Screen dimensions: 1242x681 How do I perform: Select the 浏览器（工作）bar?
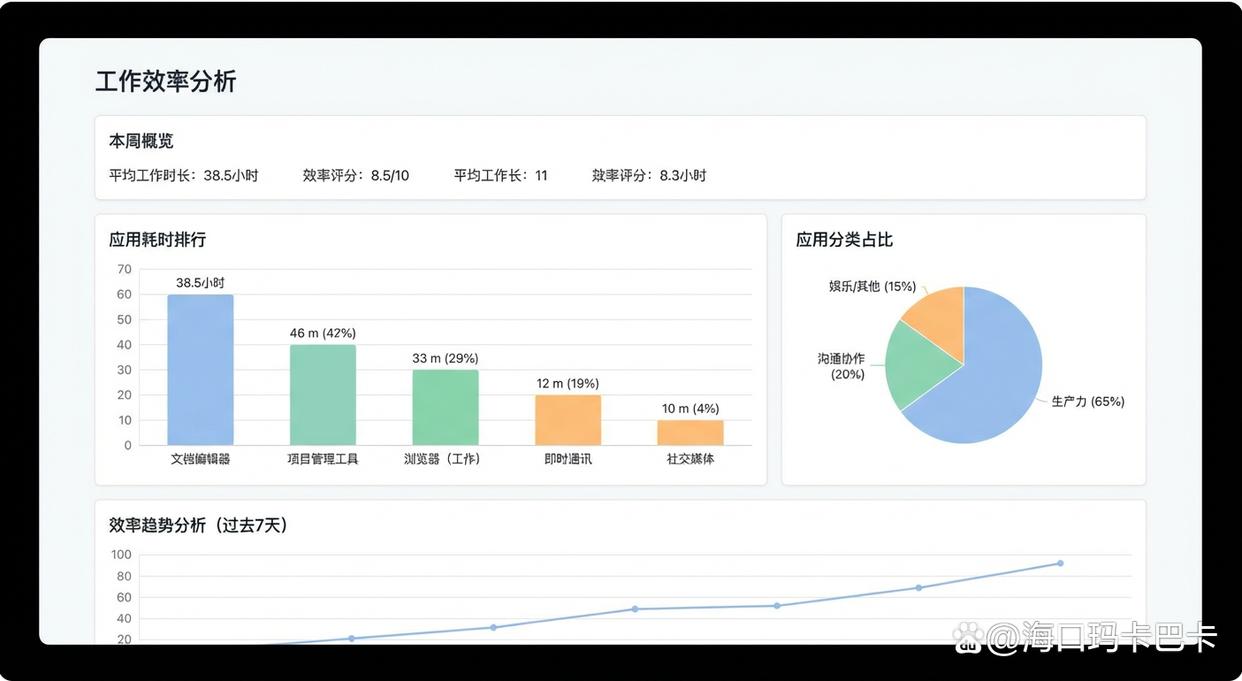coord(445,405)
